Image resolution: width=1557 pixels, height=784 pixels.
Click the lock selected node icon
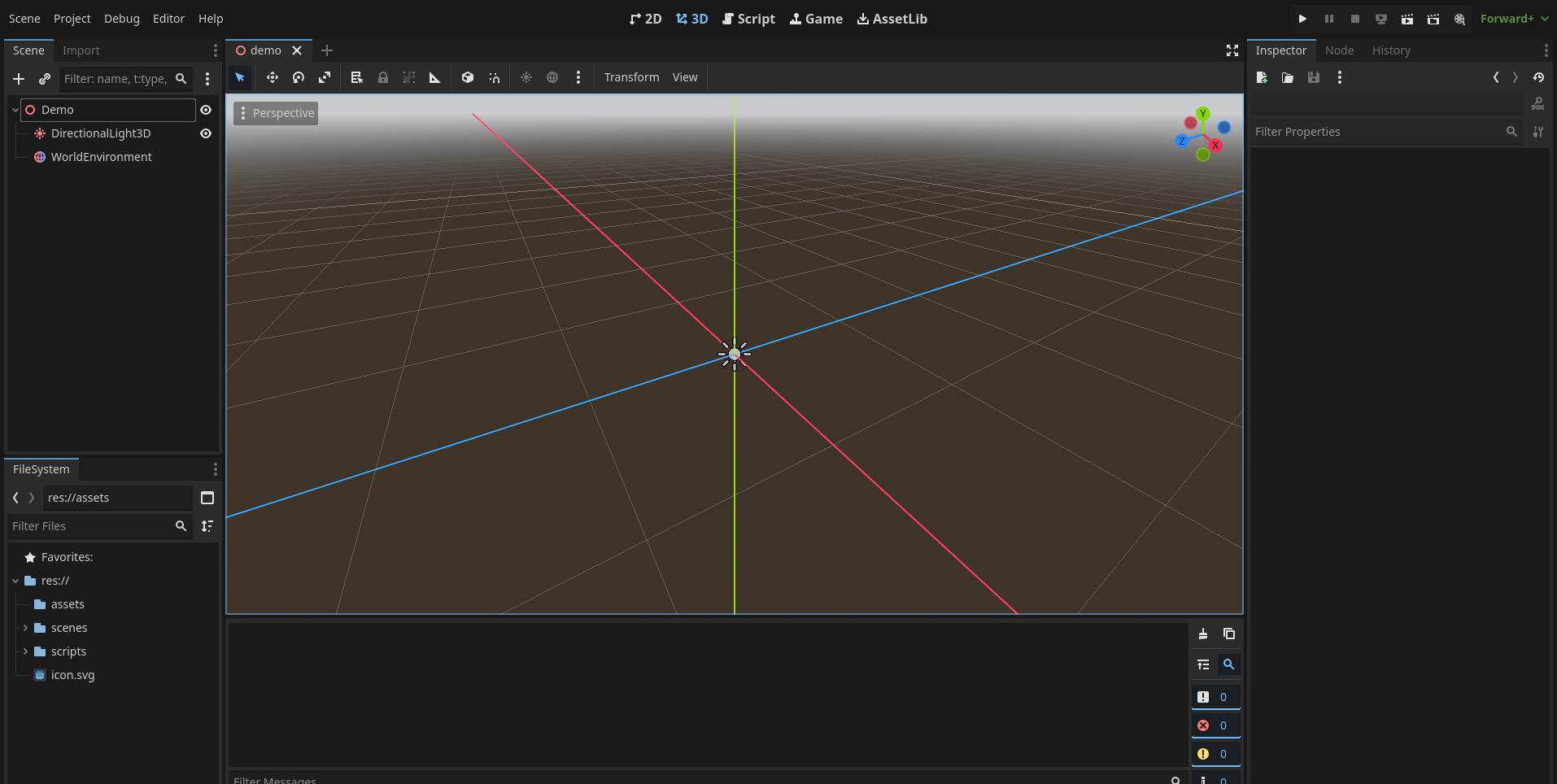(383, 77)
